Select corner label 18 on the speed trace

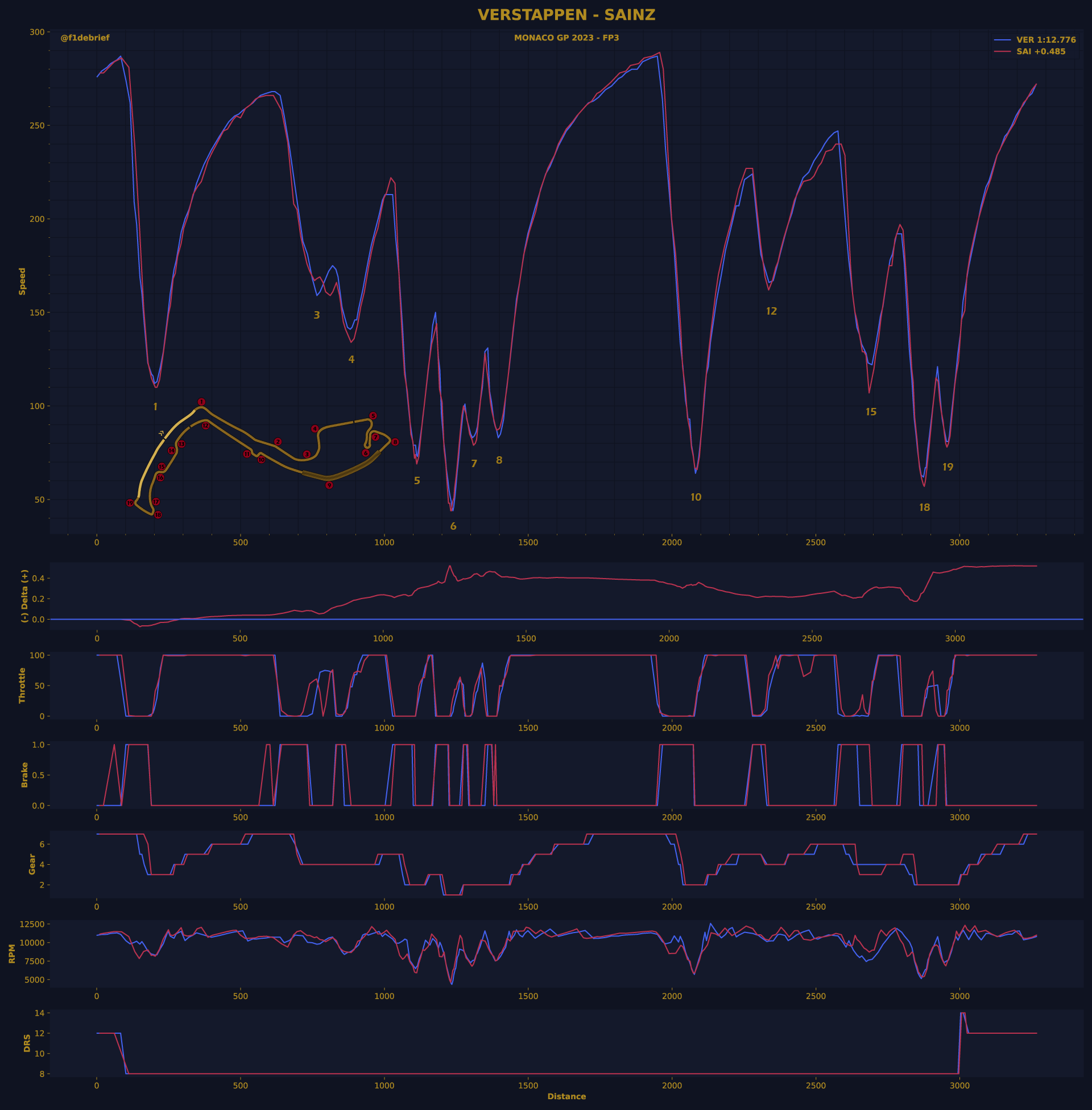(x=925, y=507)
